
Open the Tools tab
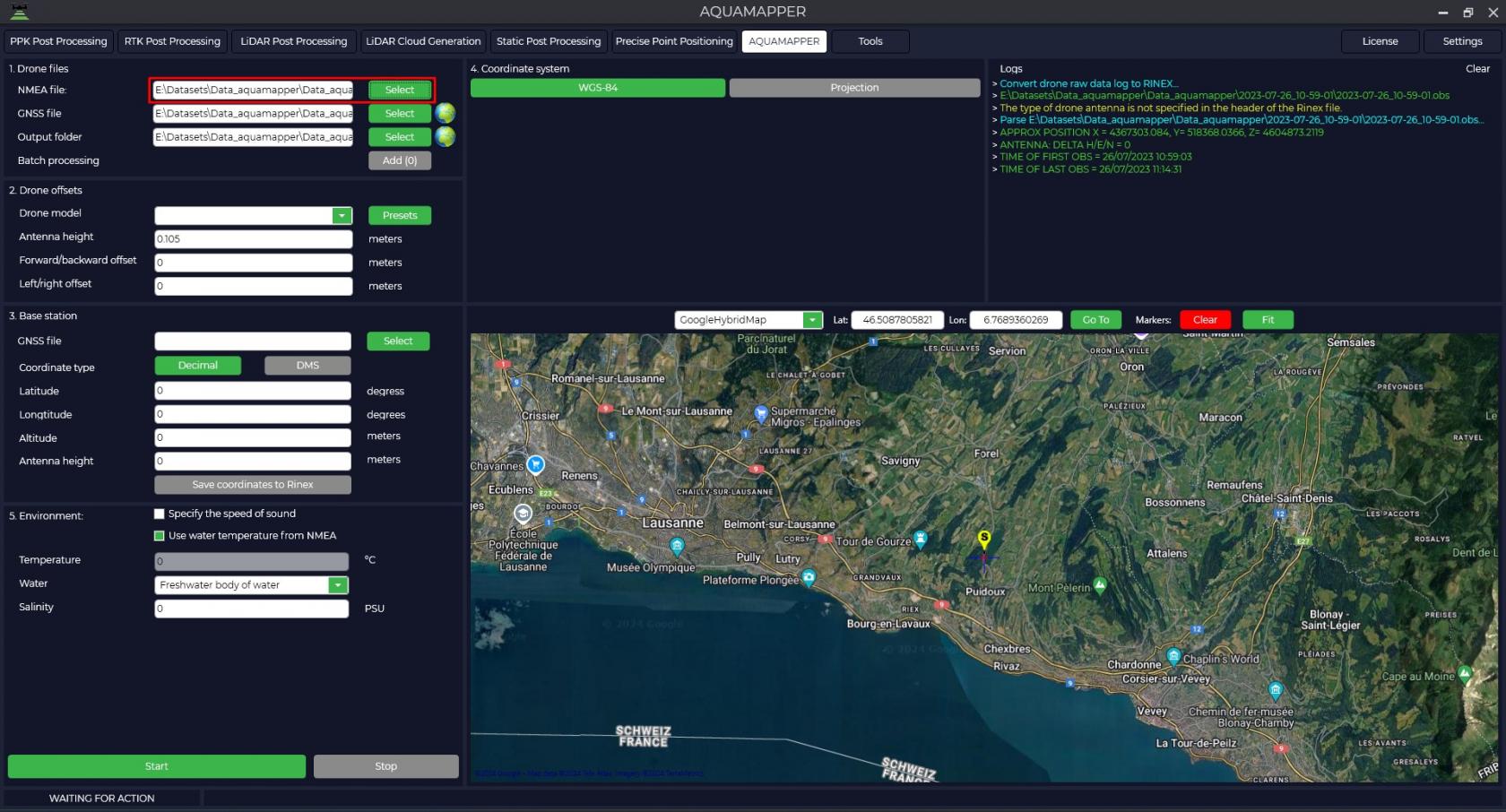[870, 41]
